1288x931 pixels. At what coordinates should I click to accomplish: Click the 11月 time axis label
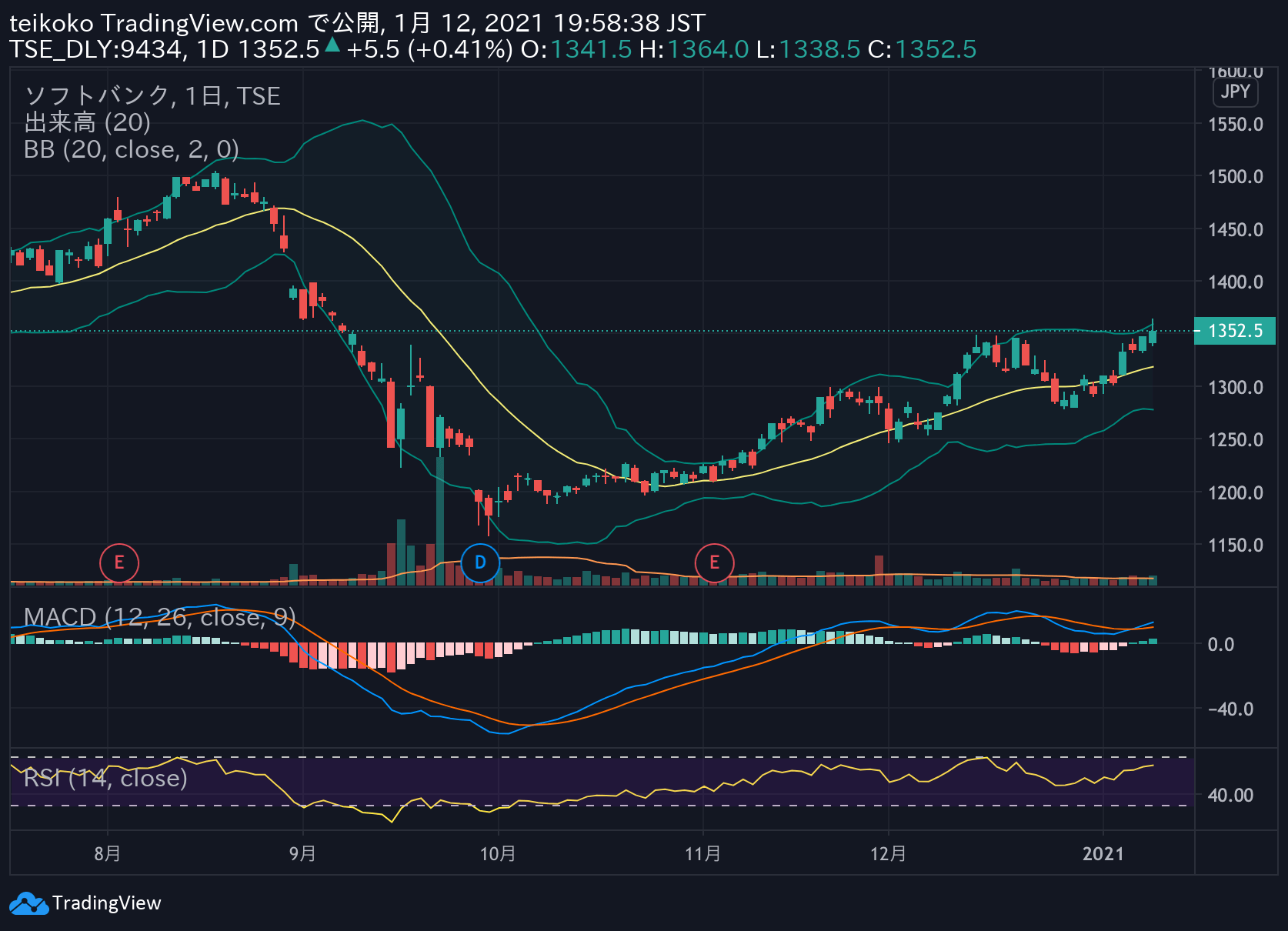[703, 853]
